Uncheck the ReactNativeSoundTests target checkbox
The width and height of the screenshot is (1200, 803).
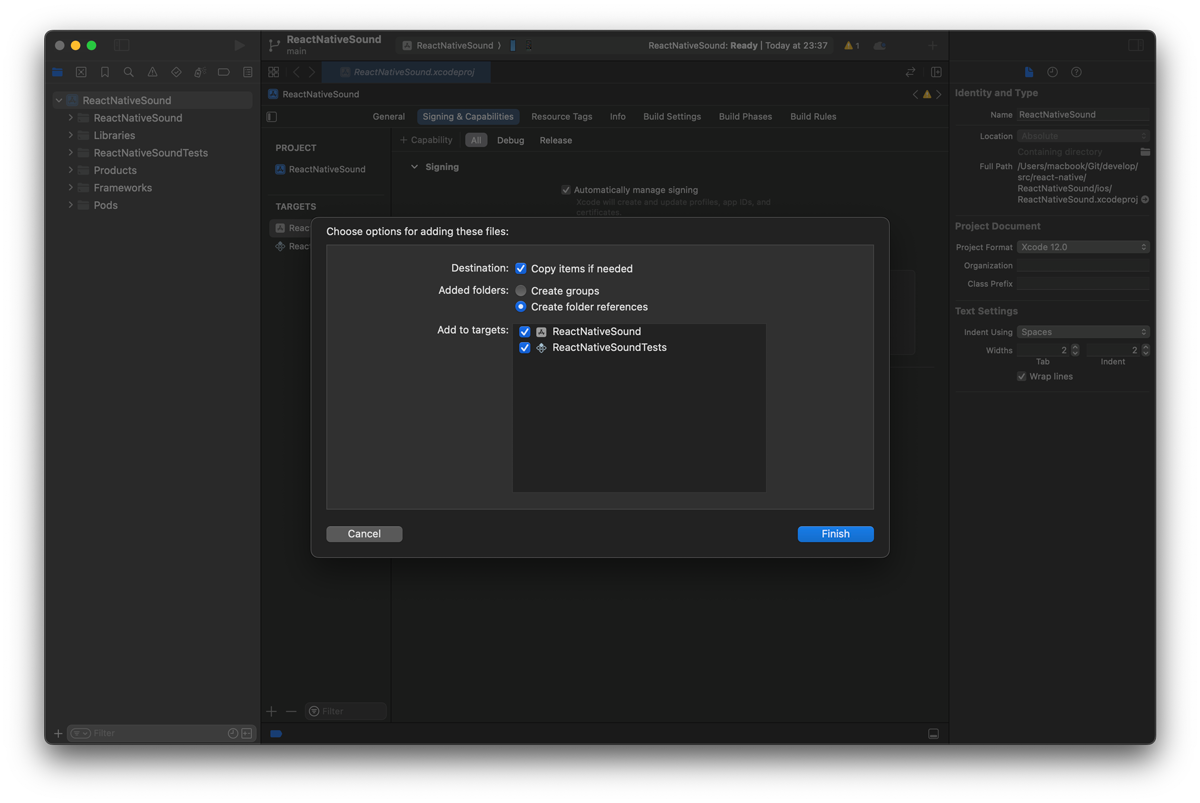point(525,347)
